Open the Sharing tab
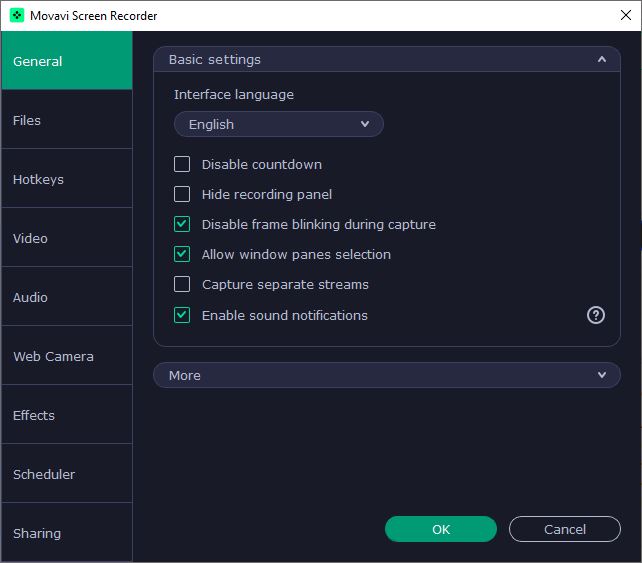 tap(67, 532)
